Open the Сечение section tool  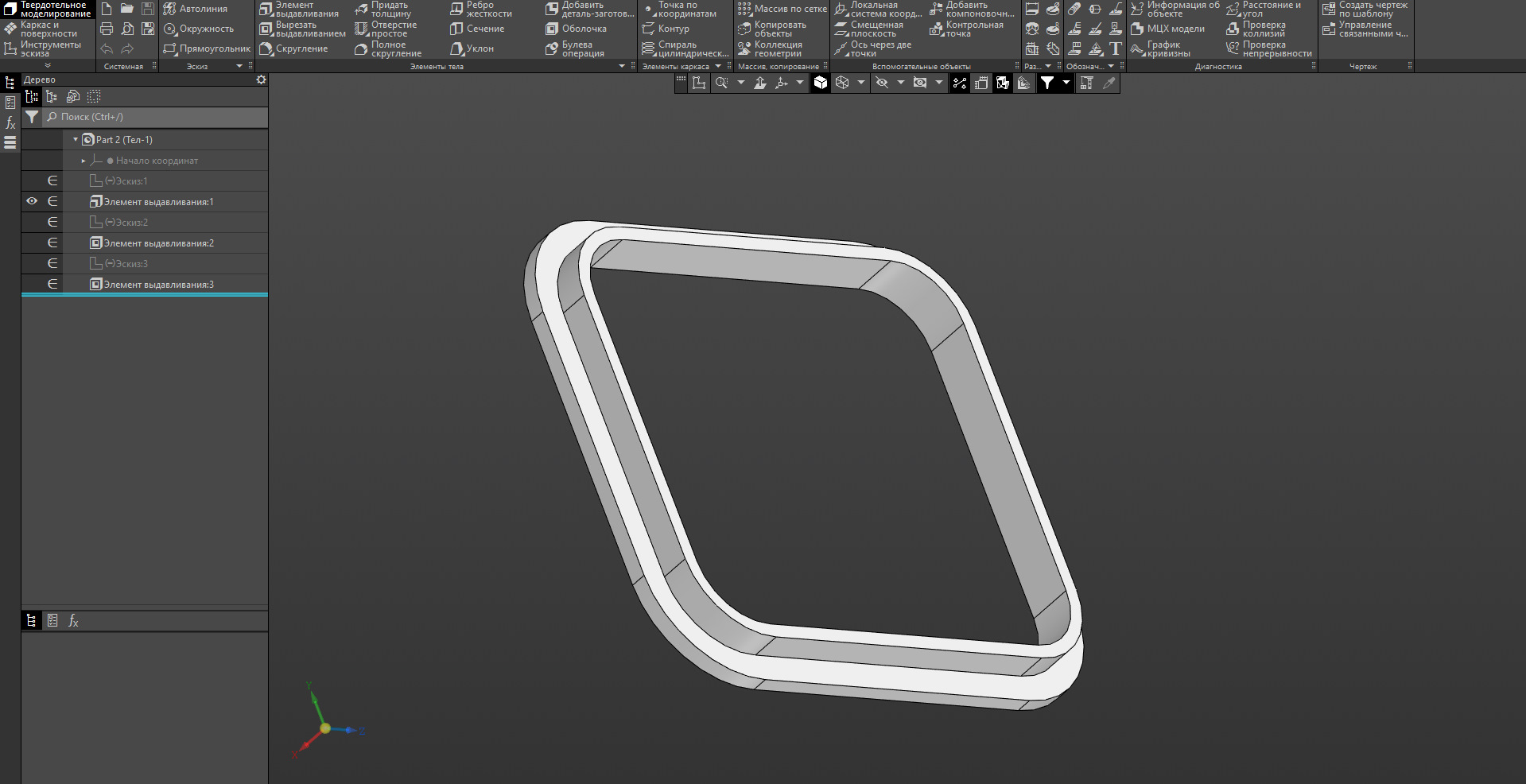click(477, 29)
